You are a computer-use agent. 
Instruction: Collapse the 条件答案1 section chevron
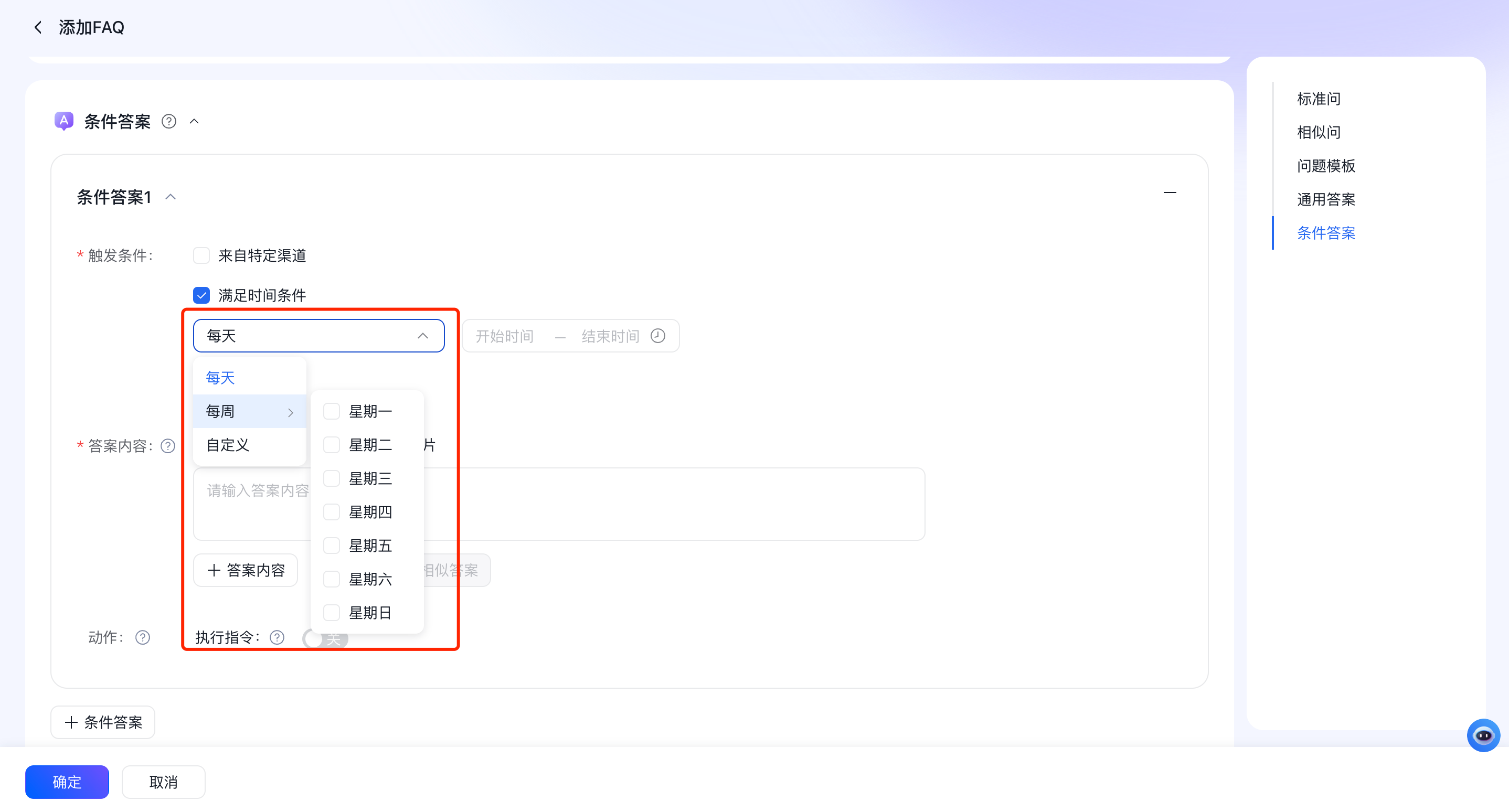point(171,197)
